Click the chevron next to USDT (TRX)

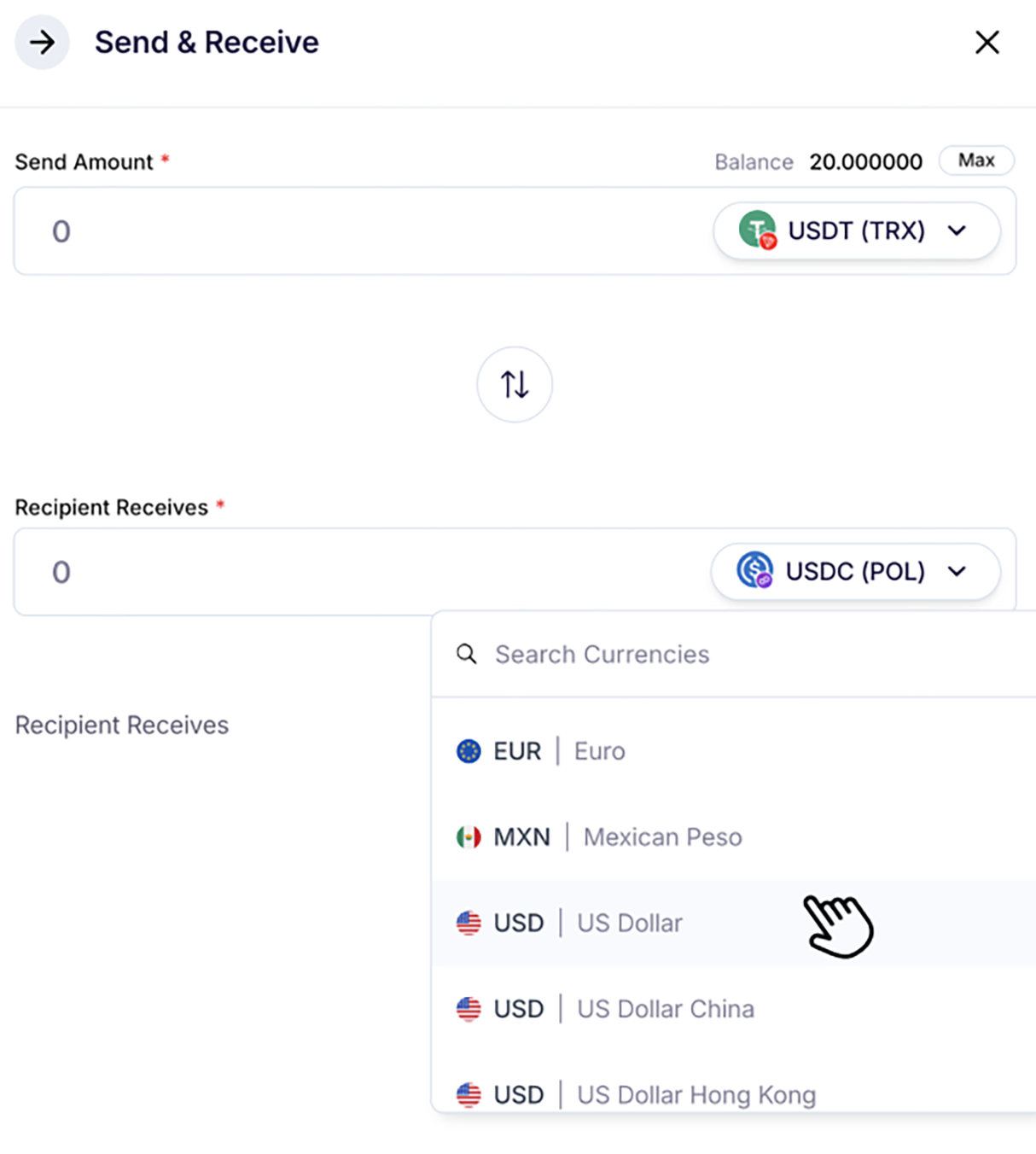957,230
